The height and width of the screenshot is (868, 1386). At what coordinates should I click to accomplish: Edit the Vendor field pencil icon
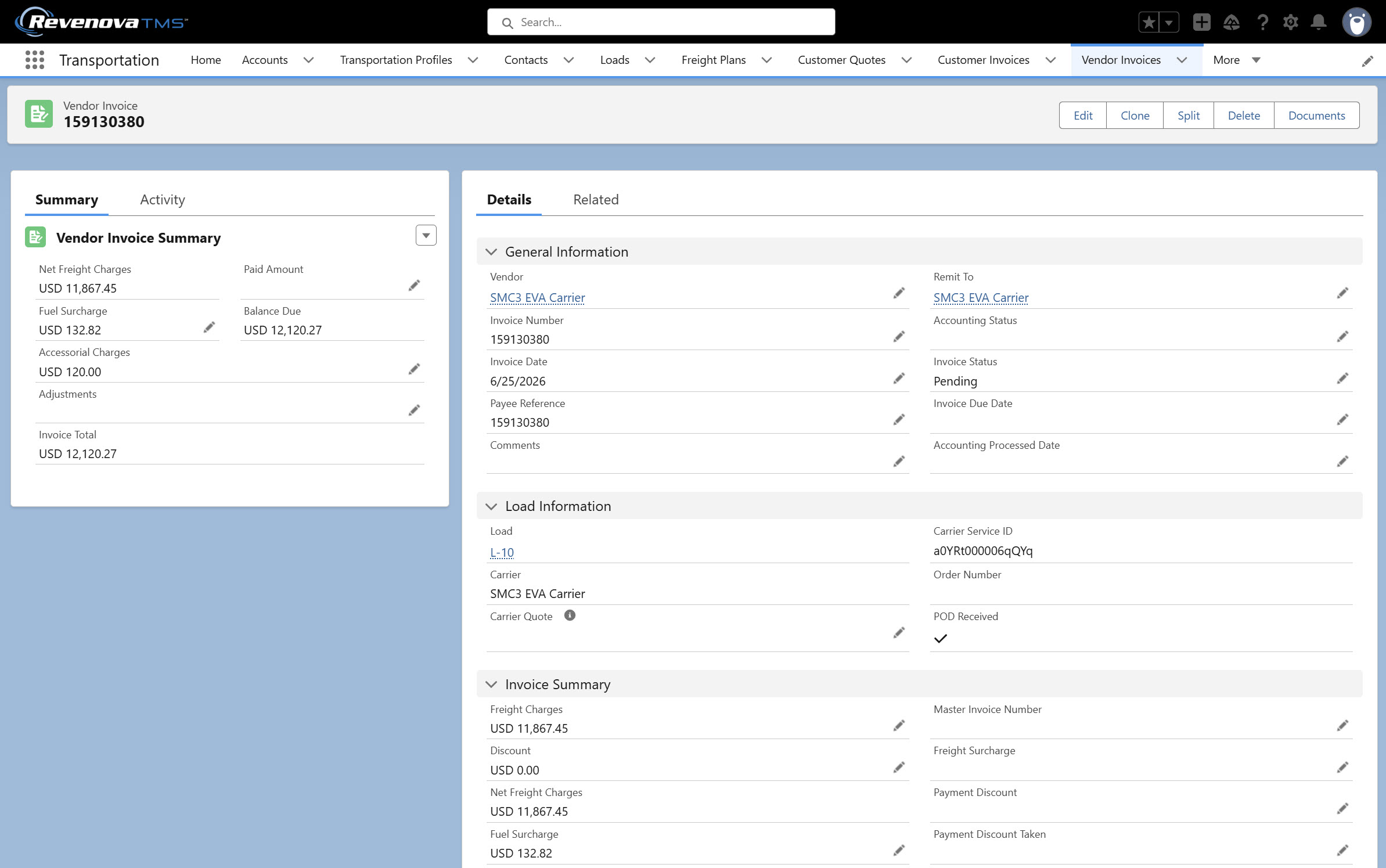coord(899,293)
